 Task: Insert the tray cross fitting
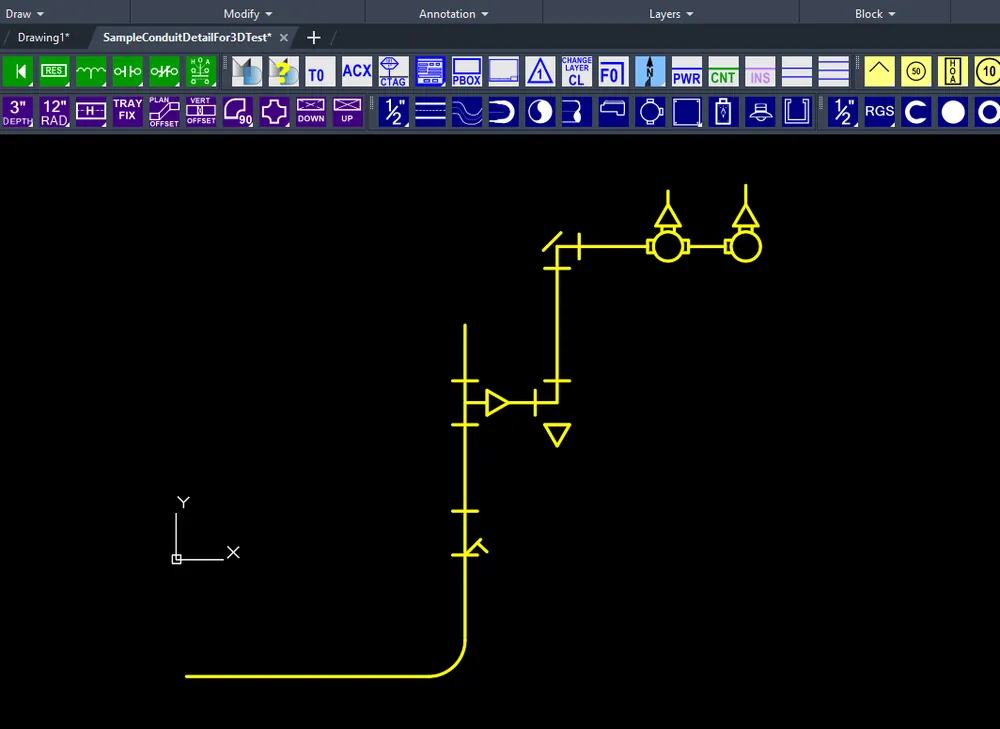pyautogui.click(x=274, y=112)
